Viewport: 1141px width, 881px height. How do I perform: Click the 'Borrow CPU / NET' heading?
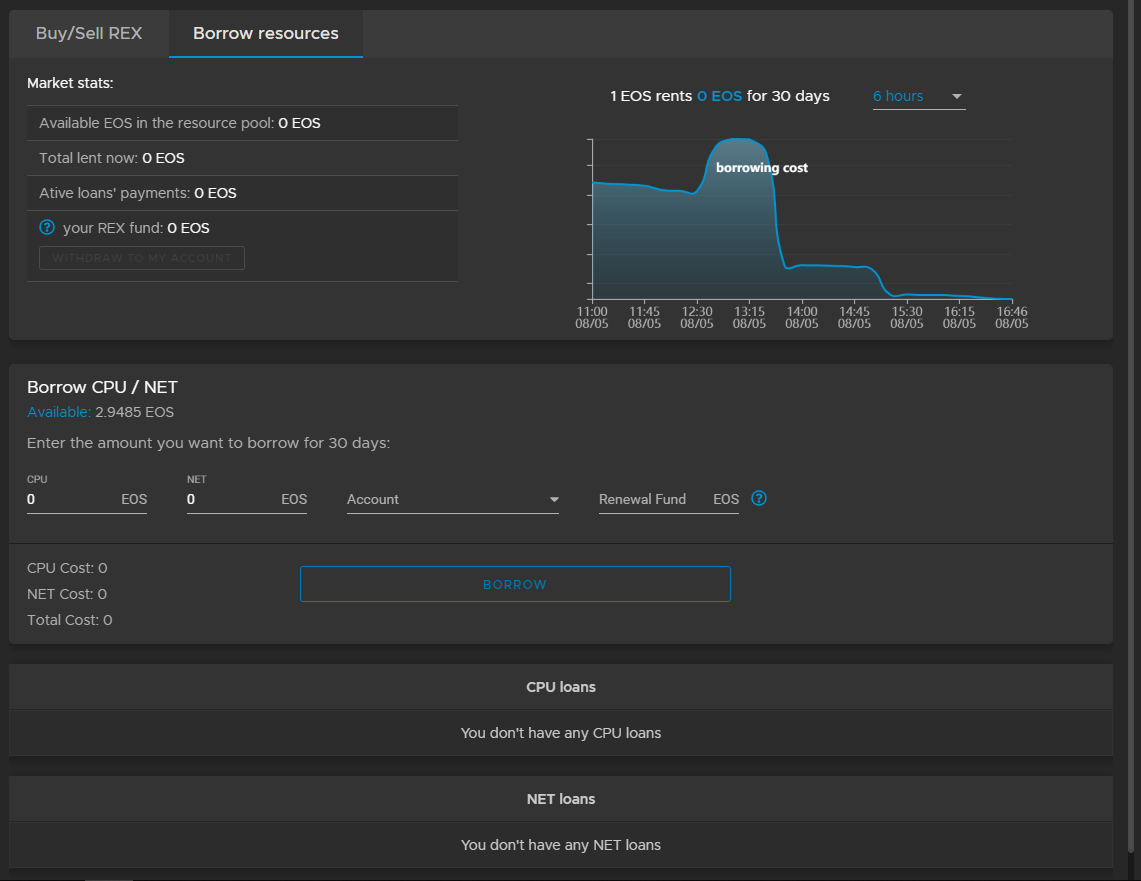pos(103,387)
